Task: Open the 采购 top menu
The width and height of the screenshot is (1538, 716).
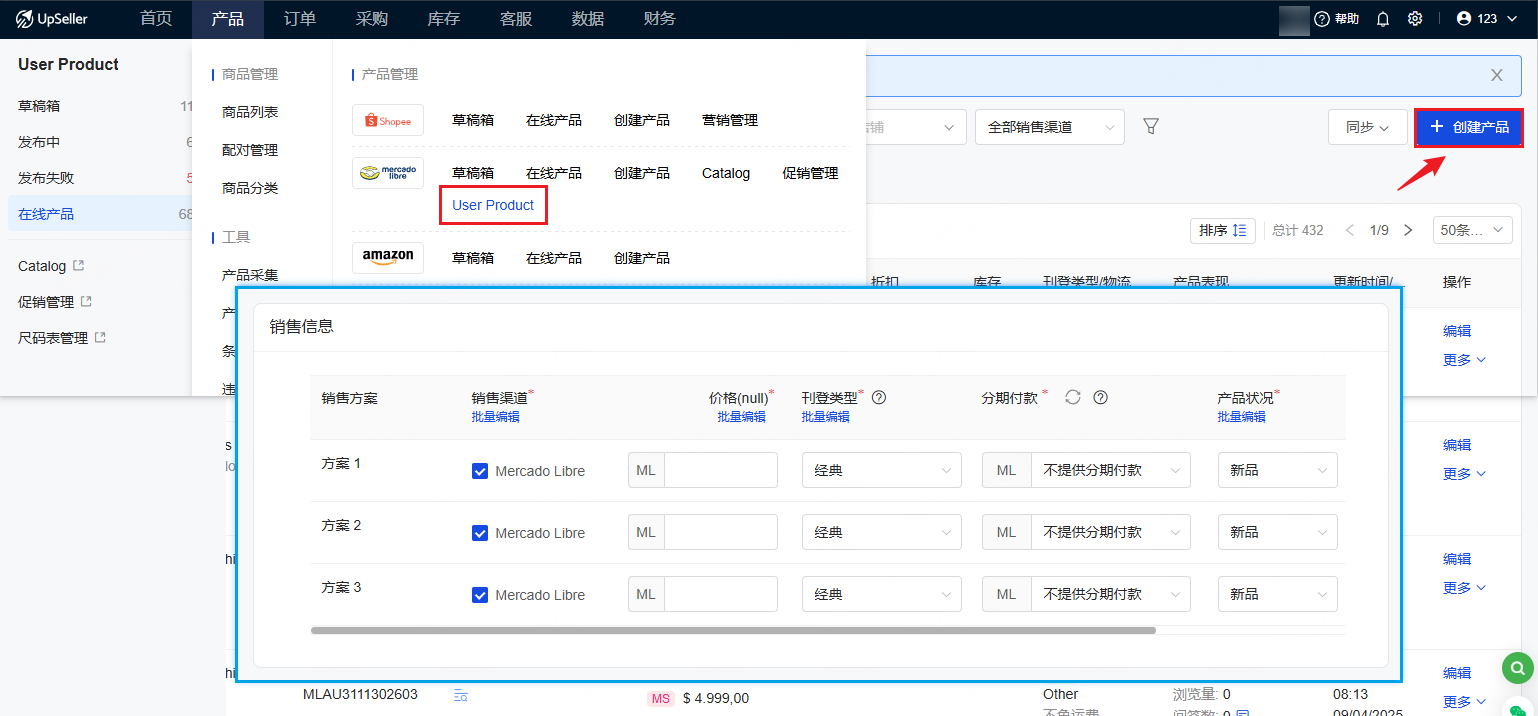Action: (372, 19)
